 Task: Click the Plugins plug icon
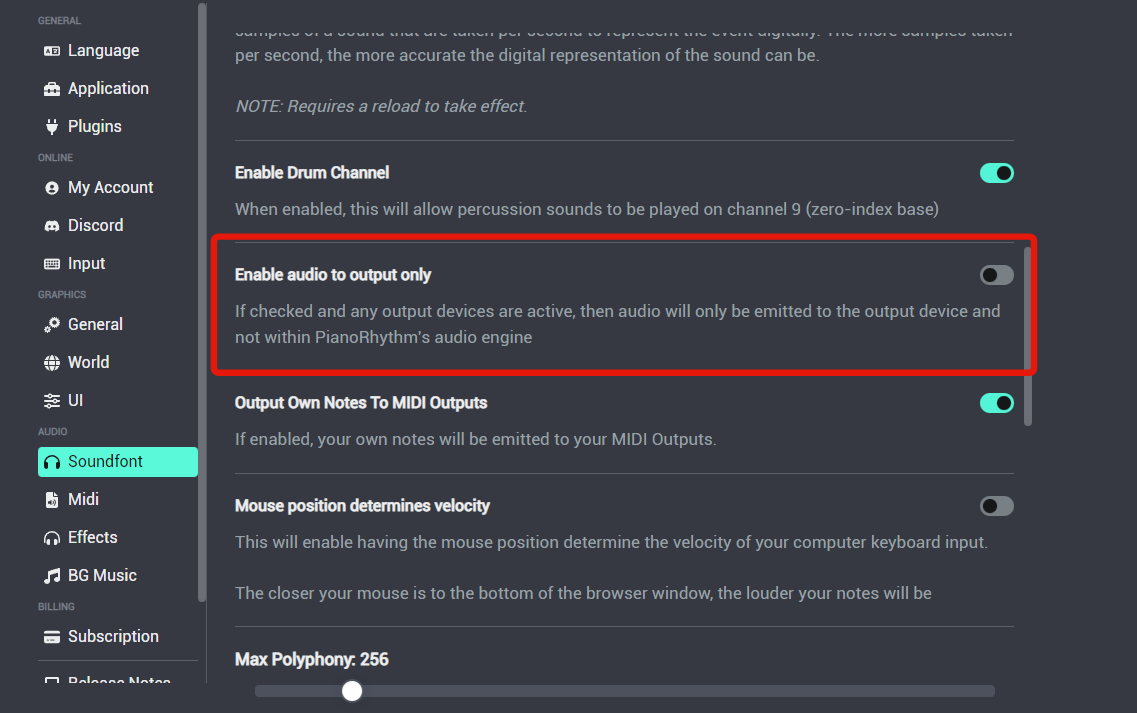tap(51, 126)
